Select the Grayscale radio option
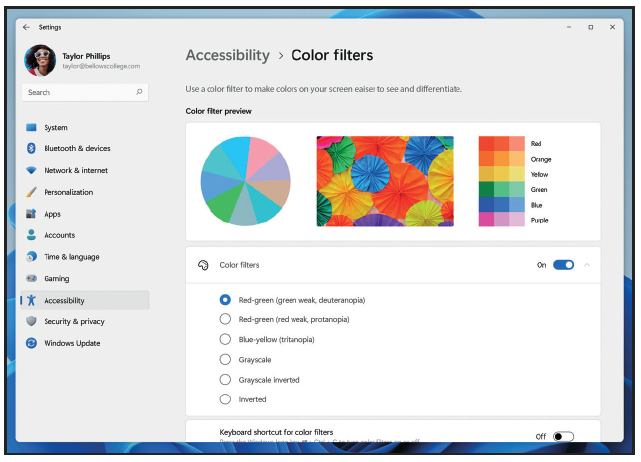The width and height of the screenshot is (641, 462). 225,359
